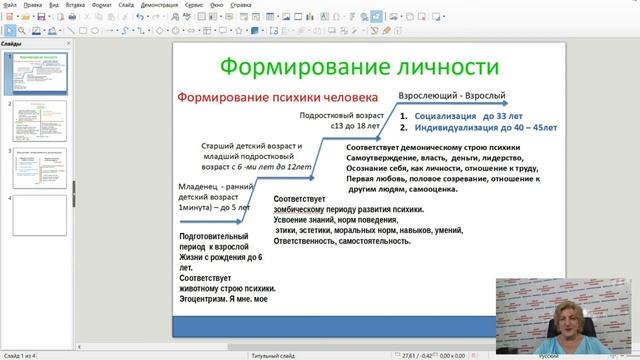Viewport: 640px width, 360px height.
Task: Select slide 3 thumbnail
Action: coord(40,168)
